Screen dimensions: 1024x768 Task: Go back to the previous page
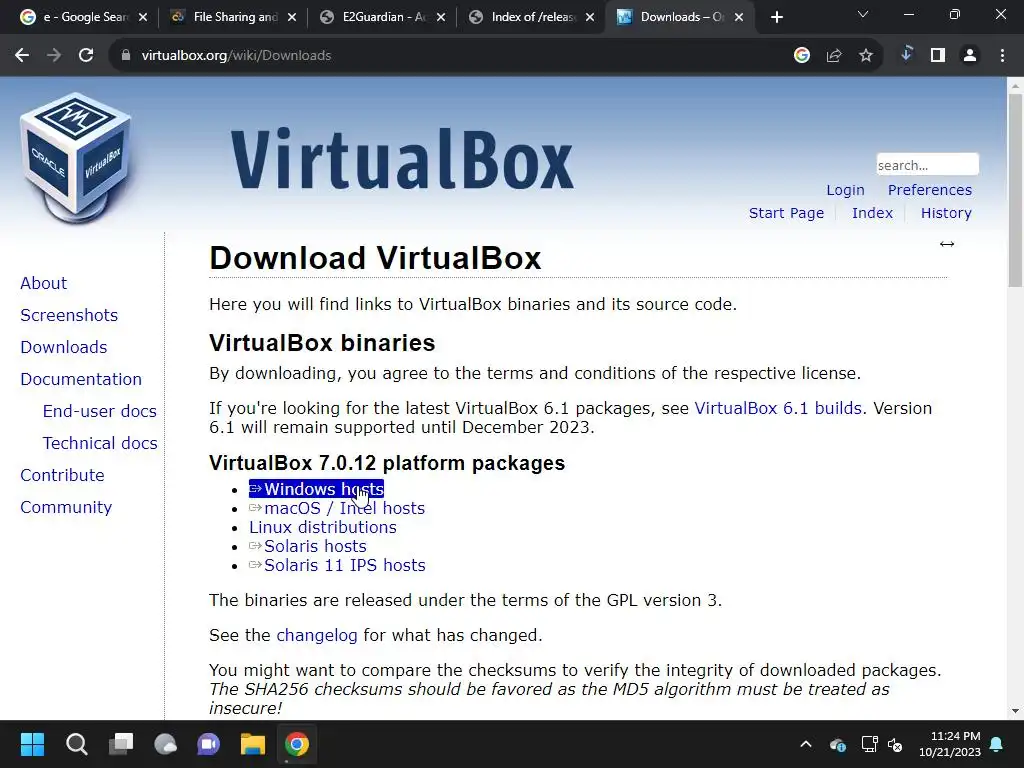(22, 56)
